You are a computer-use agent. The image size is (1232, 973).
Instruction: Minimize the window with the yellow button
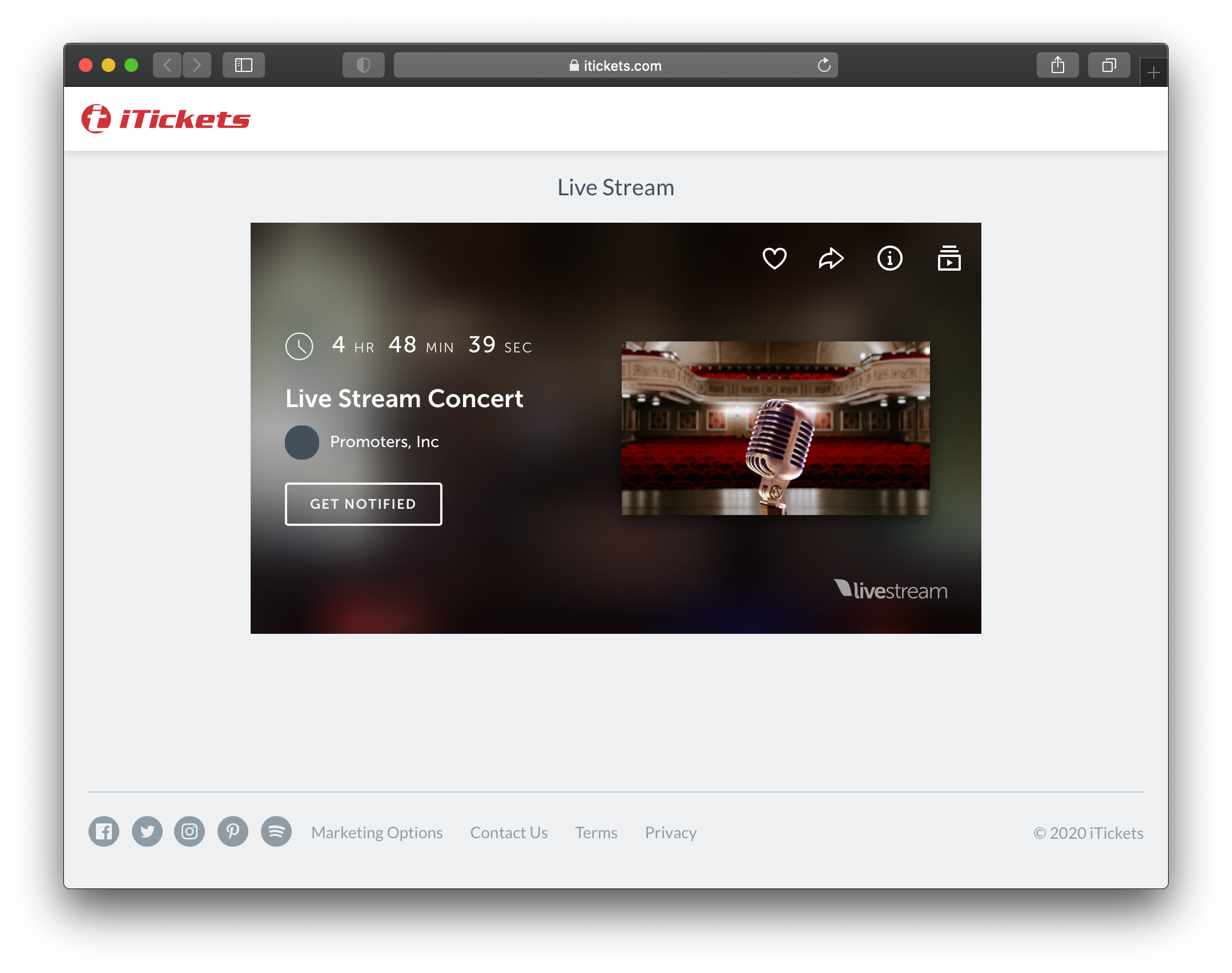tap(108, 65)
